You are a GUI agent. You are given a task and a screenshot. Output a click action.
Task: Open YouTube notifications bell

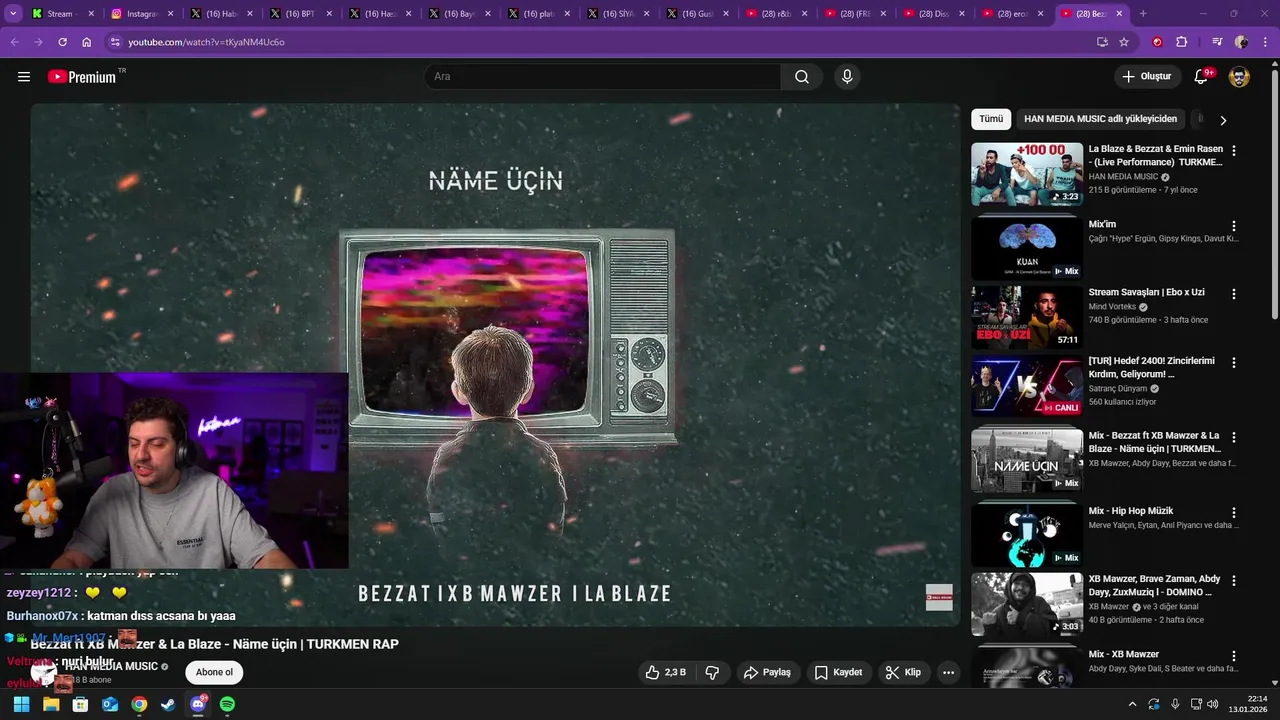1201,77
